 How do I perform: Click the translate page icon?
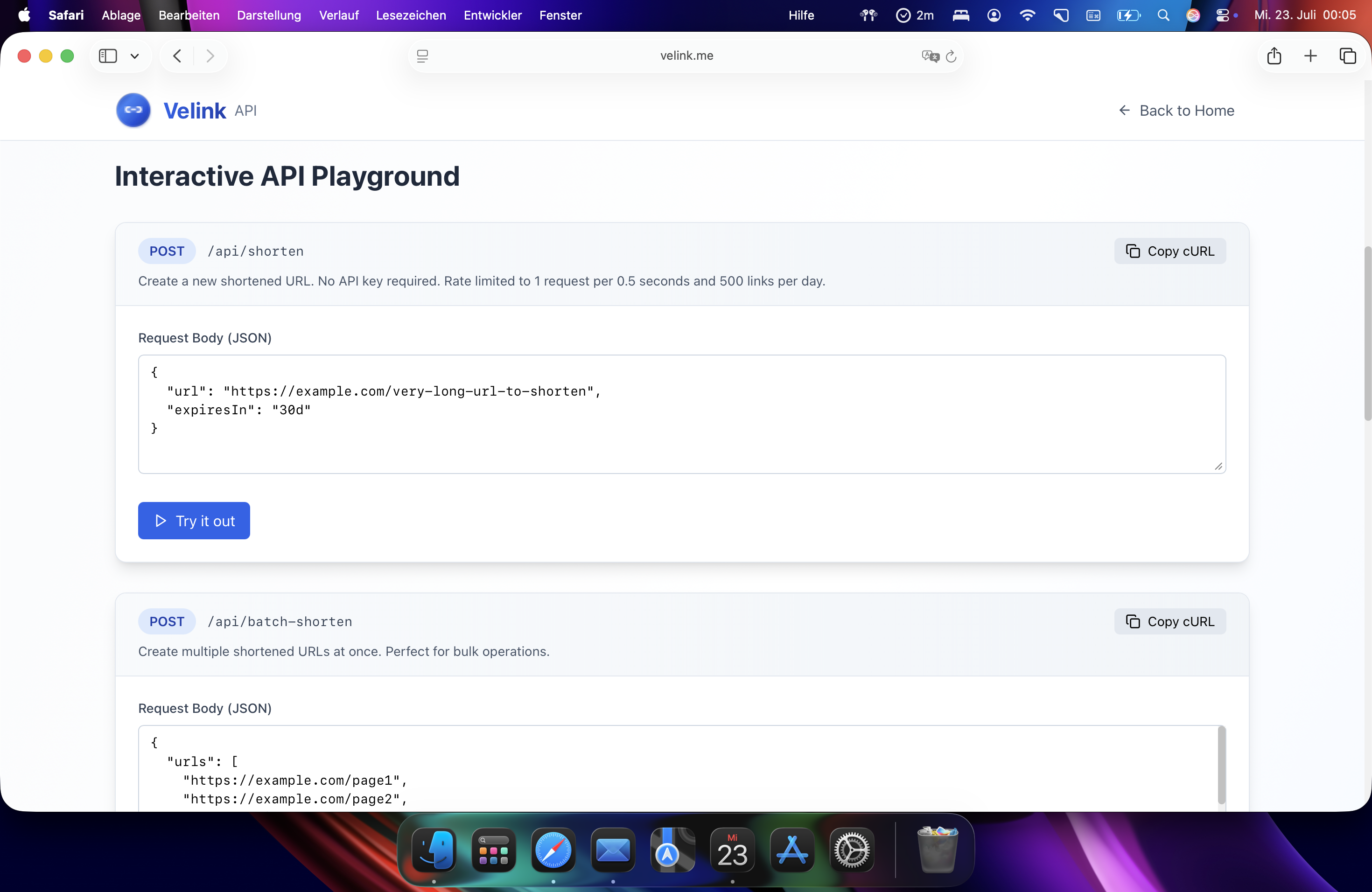(930, 56)
